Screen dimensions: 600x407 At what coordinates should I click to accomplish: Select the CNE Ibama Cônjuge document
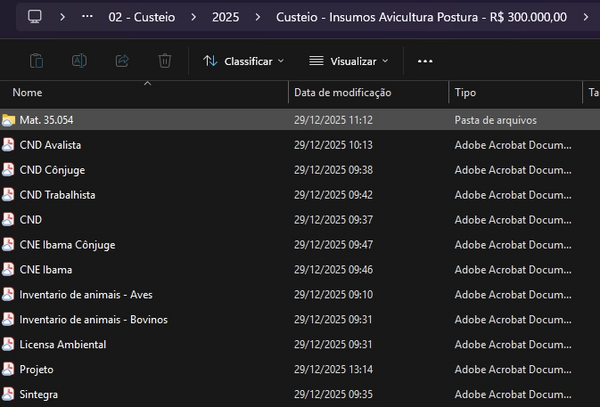coord(67,245)
